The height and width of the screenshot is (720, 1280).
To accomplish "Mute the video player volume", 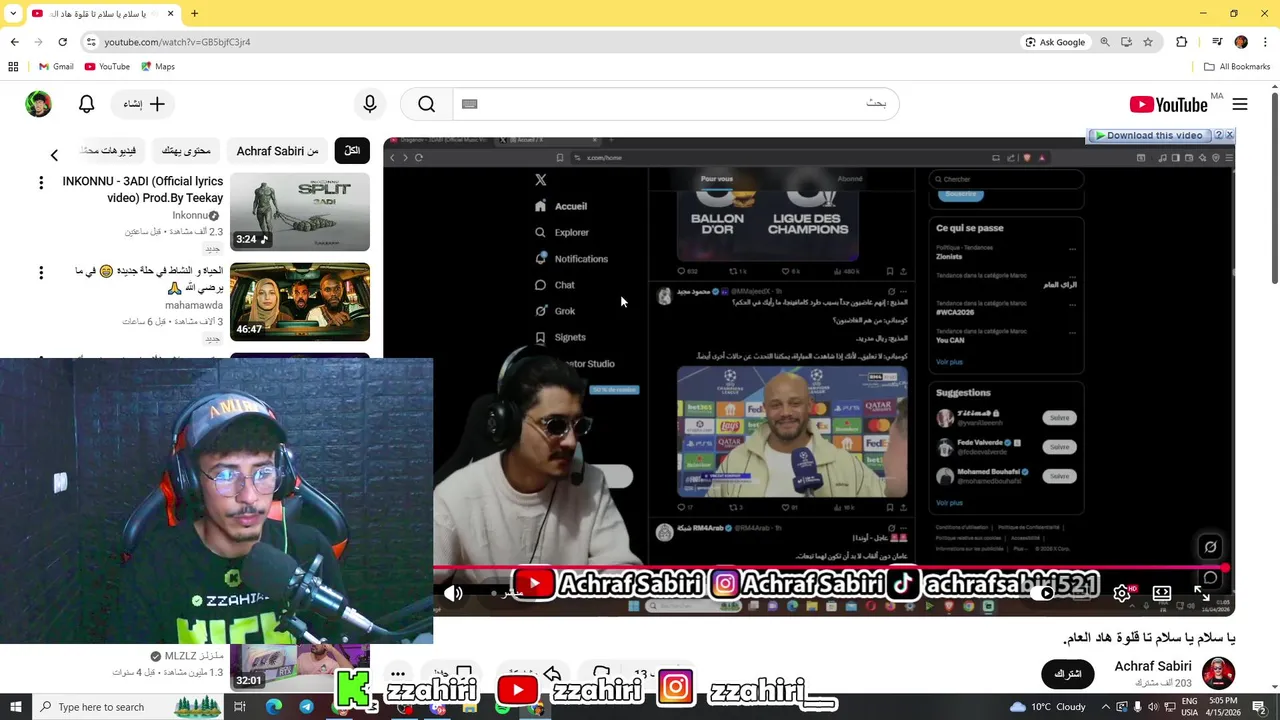I will click(x=453, y=593).
